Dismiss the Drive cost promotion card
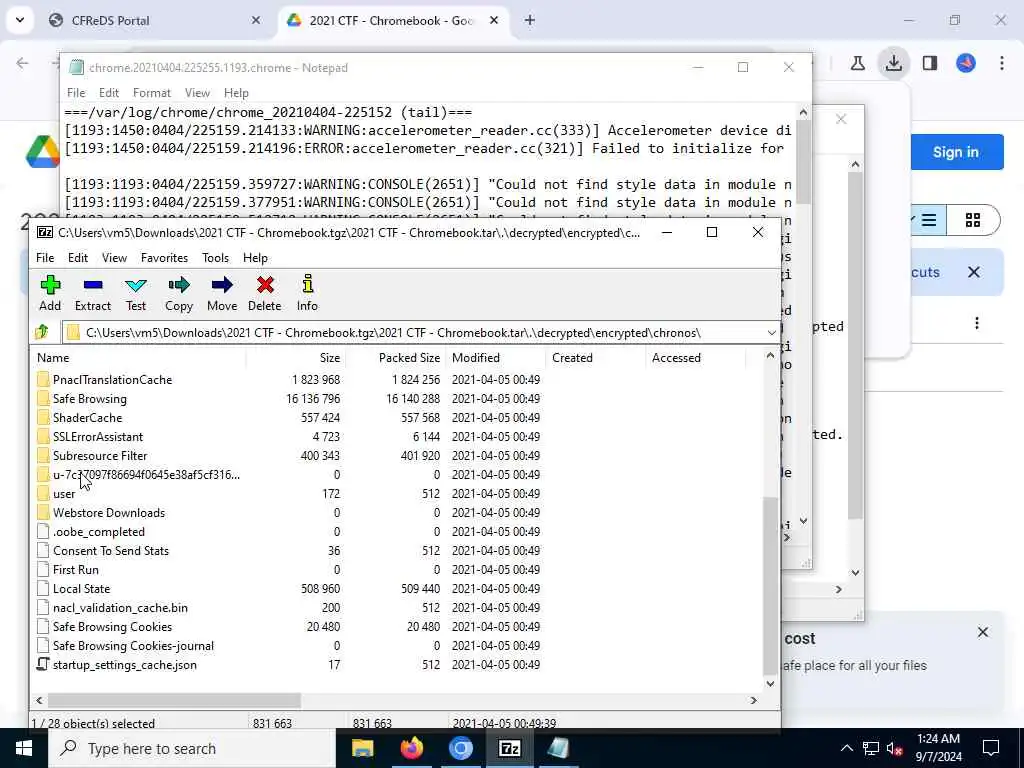1024x768 pixels. coord(983,632)
